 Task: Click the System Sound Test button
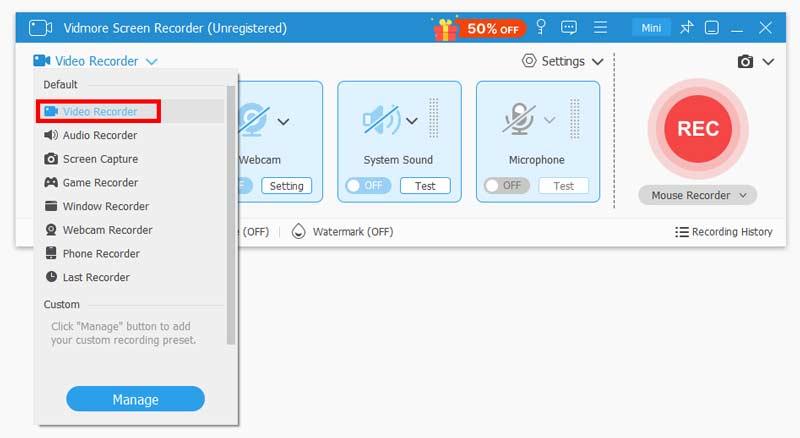click(x=425, y=186)
